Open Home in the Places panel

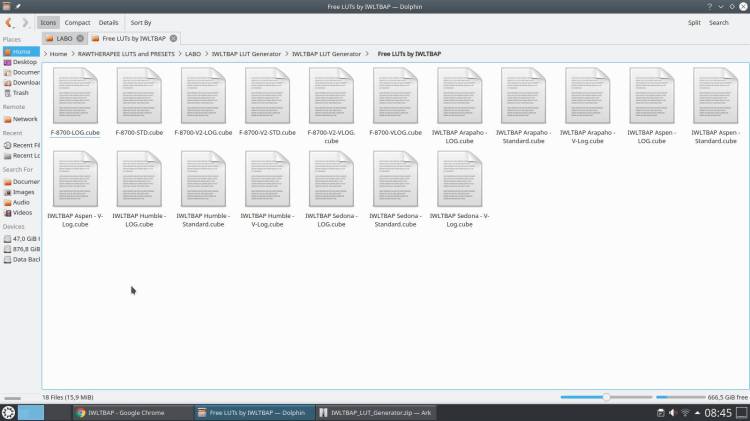click(x=21, y=51)
